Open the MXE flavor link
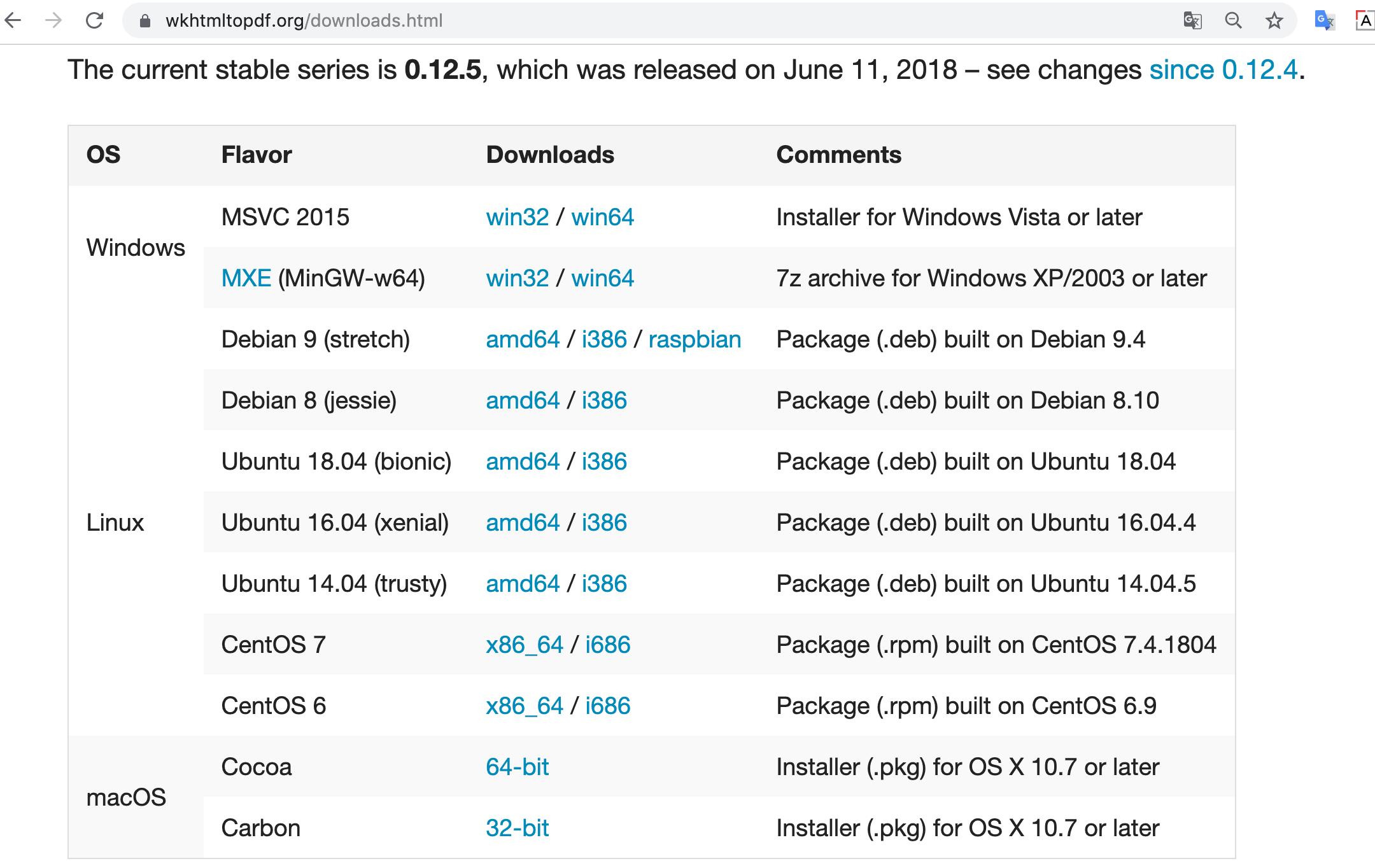 [x=246, y=279]
